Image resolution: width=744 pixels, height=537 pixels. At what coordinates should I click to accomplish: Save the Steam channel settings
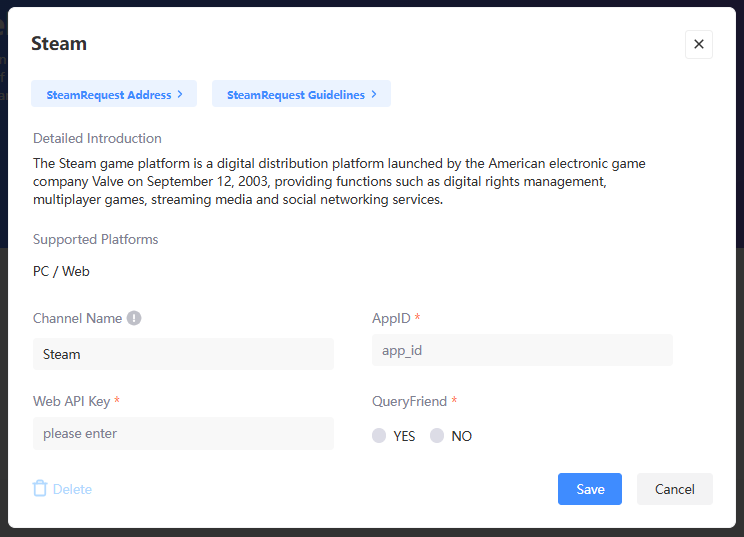[590, 489]
